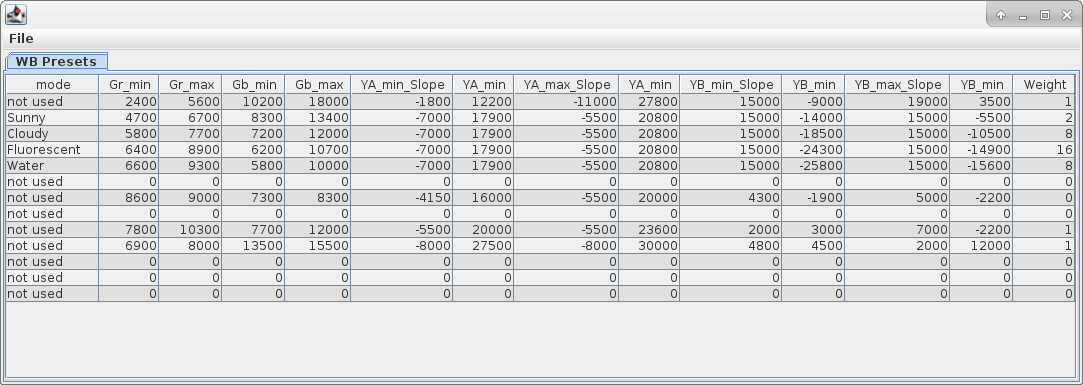This screenshot has width=1083, height=385.
Task: Select Water's -25800 cell
Action: coord(814,166)
